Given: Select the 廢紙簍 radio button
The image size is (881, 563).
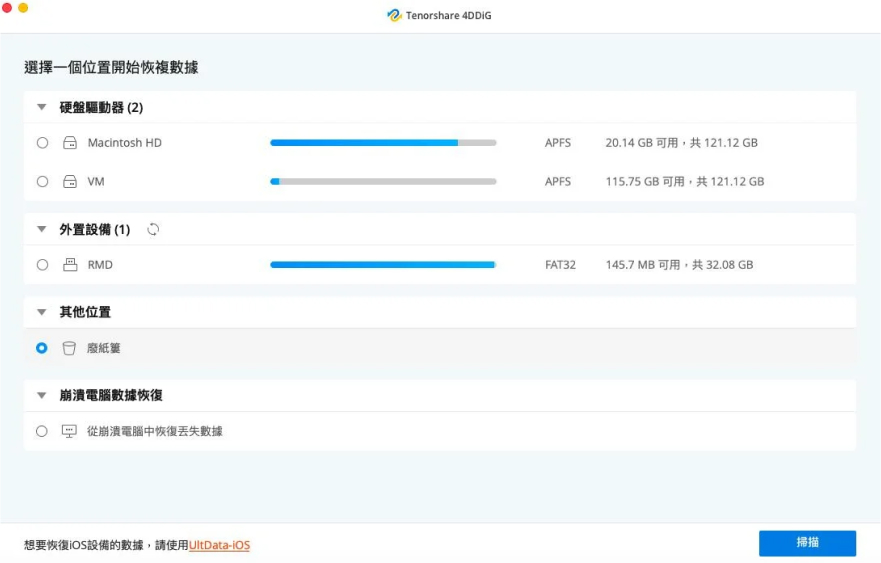Looking at the screenshot, I should (x=42, y=348).
